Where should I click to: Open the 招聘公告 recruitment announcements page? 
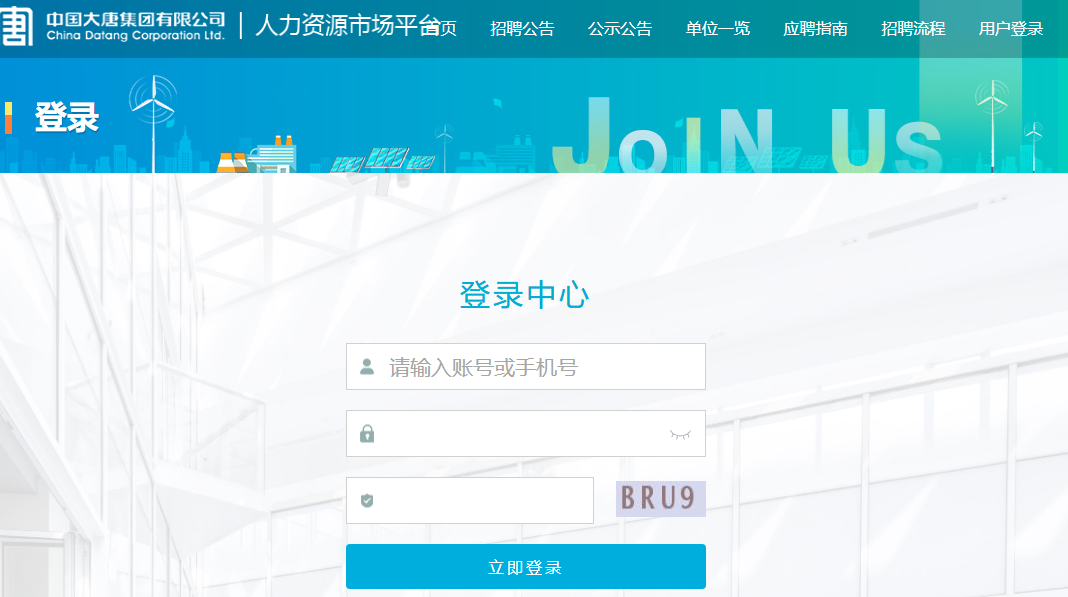click(x=521, y=28)
